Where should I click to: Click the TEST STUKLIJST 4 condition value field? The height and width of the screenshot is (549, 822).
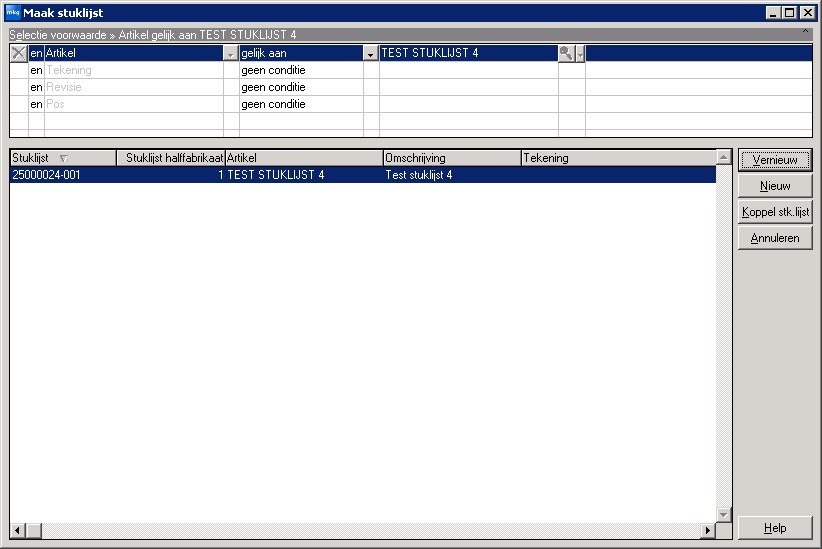pyautogui.click(x=469, y=53)
